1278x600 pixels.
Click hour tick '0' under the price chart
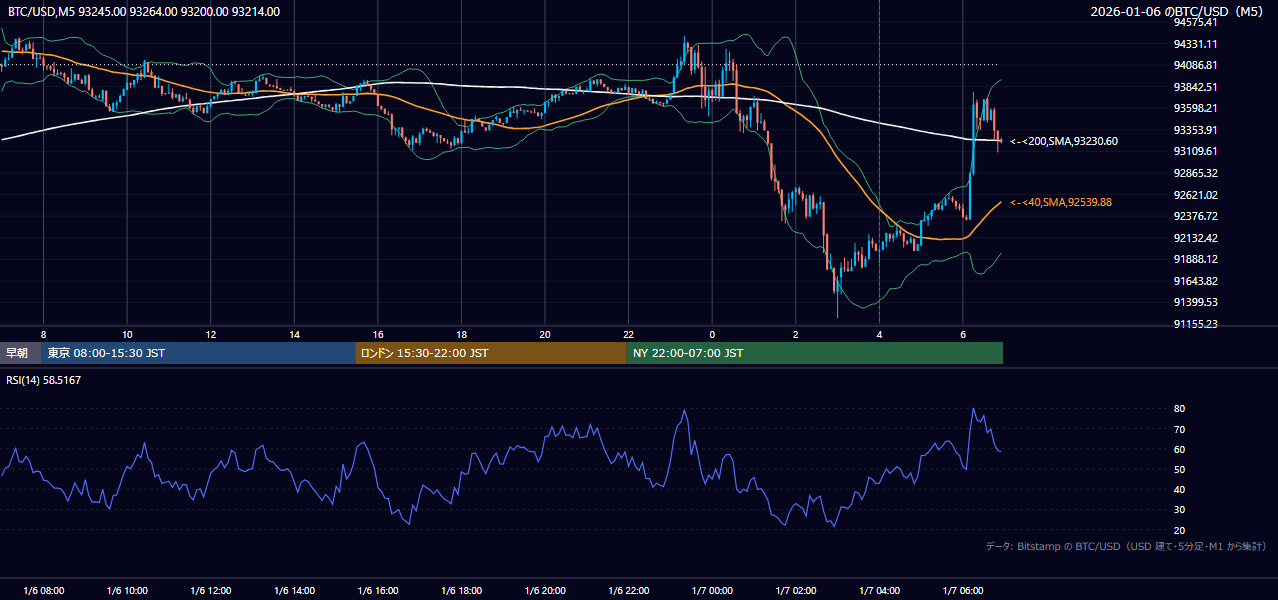click(712, 334)
